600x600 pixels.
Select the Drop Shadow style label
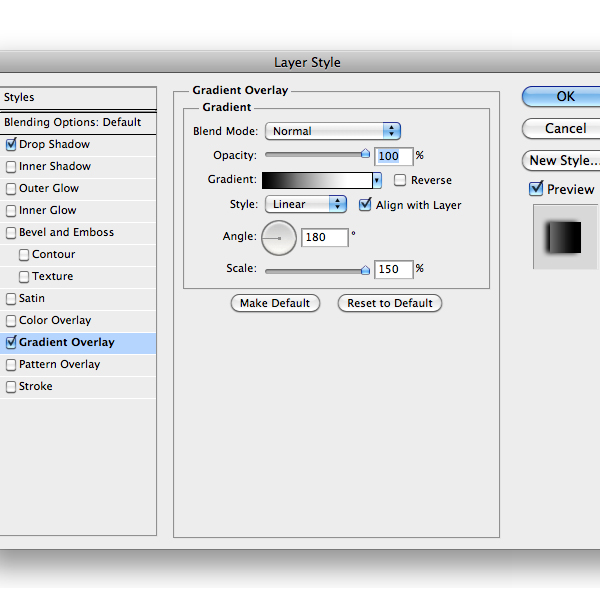(54, 145)
